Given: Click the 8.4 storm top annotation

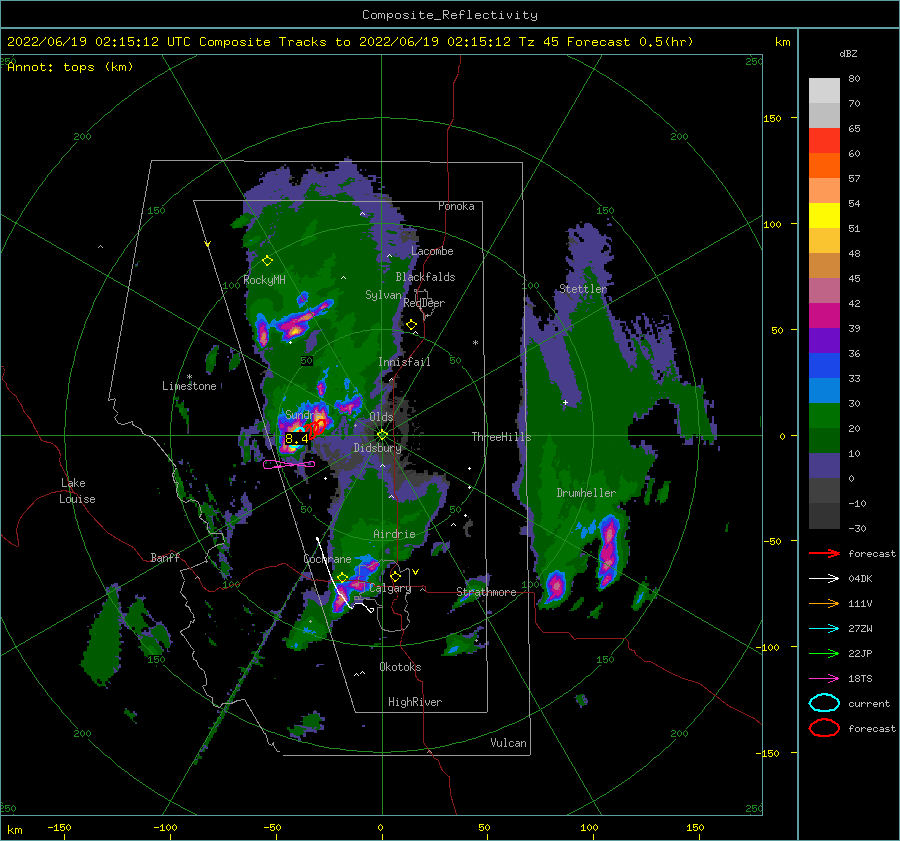Looking at the screenshot, I should click(297, 439).
